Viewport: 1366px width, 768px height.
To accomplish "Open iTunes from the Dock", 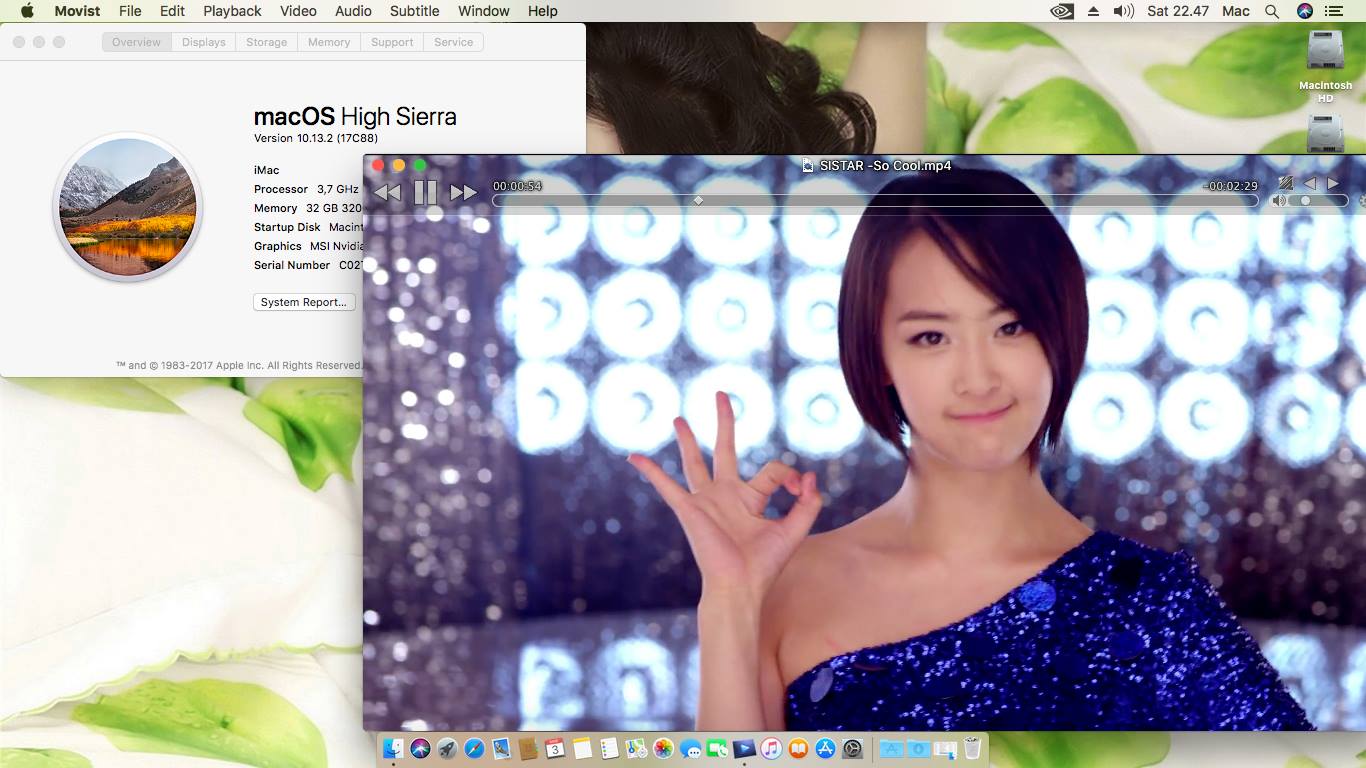I will [771, 748].
